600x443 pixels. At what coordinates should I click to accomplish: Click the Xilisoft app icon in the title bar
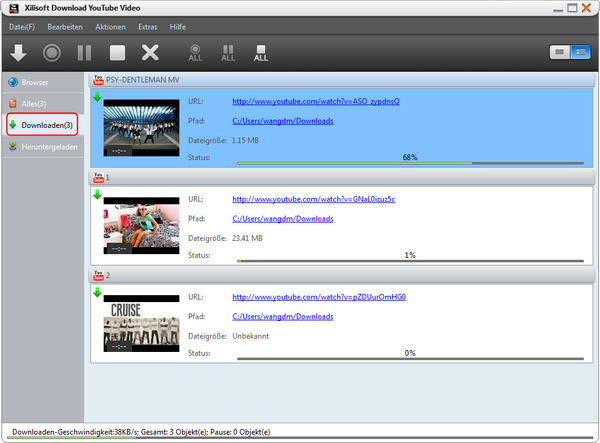pos(14,8)
